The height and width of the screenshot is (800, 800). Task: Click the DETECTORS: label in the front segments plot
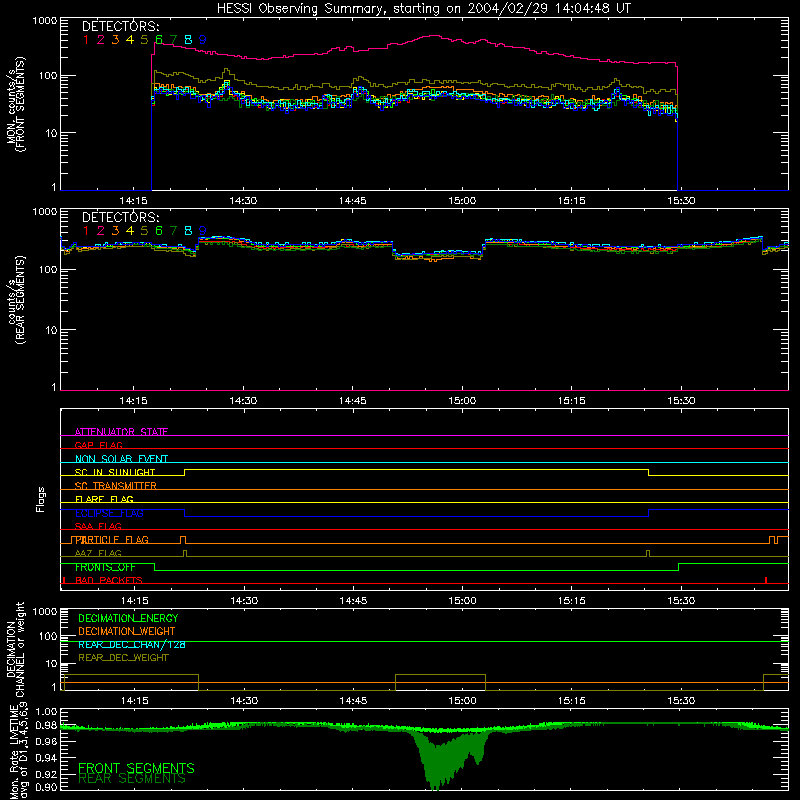(x=120, y=26)
